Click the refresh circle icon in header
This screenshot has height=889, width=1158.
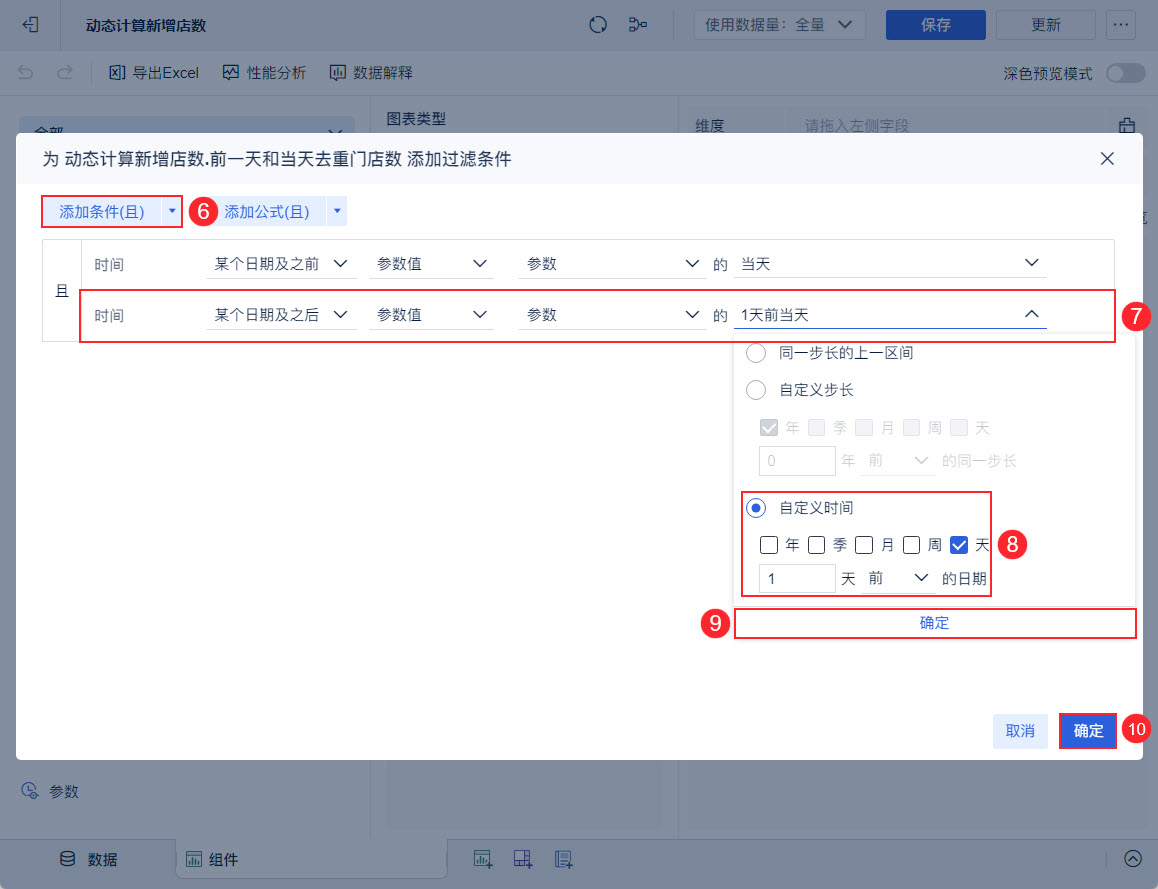597,24
